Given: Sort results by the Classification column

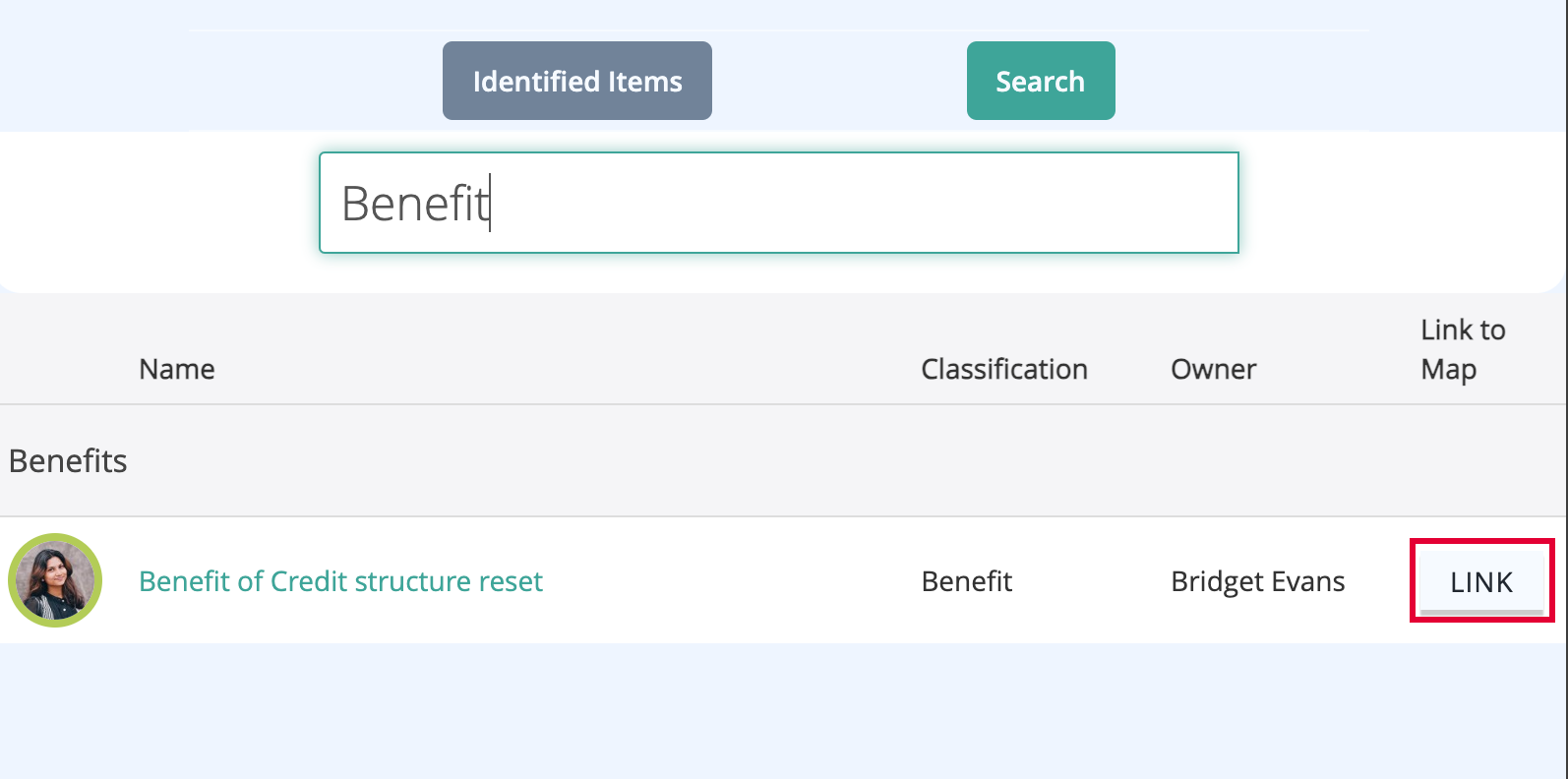Looking at the screenshot, I should point(1003,369).
